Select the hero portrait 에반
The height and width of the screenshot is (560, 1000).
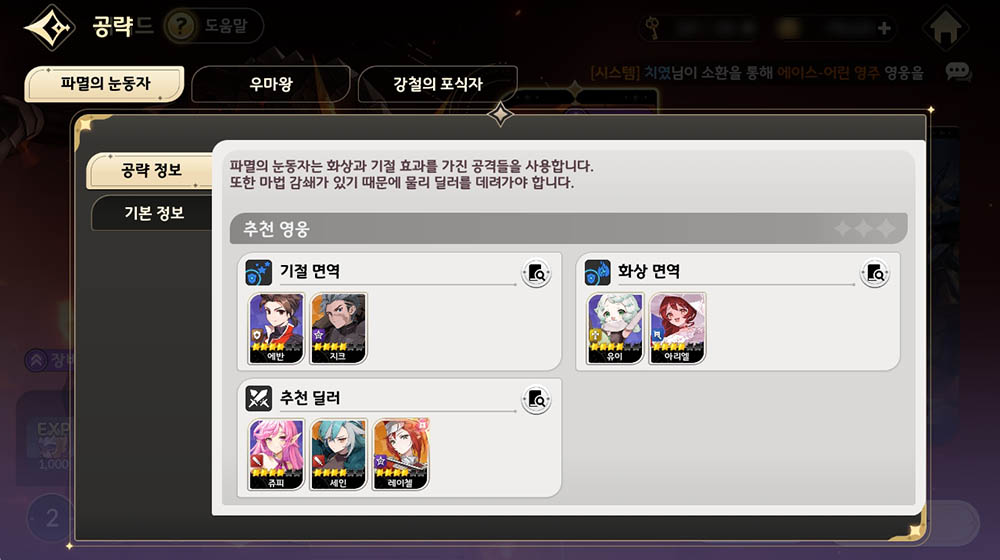(276, 328)
